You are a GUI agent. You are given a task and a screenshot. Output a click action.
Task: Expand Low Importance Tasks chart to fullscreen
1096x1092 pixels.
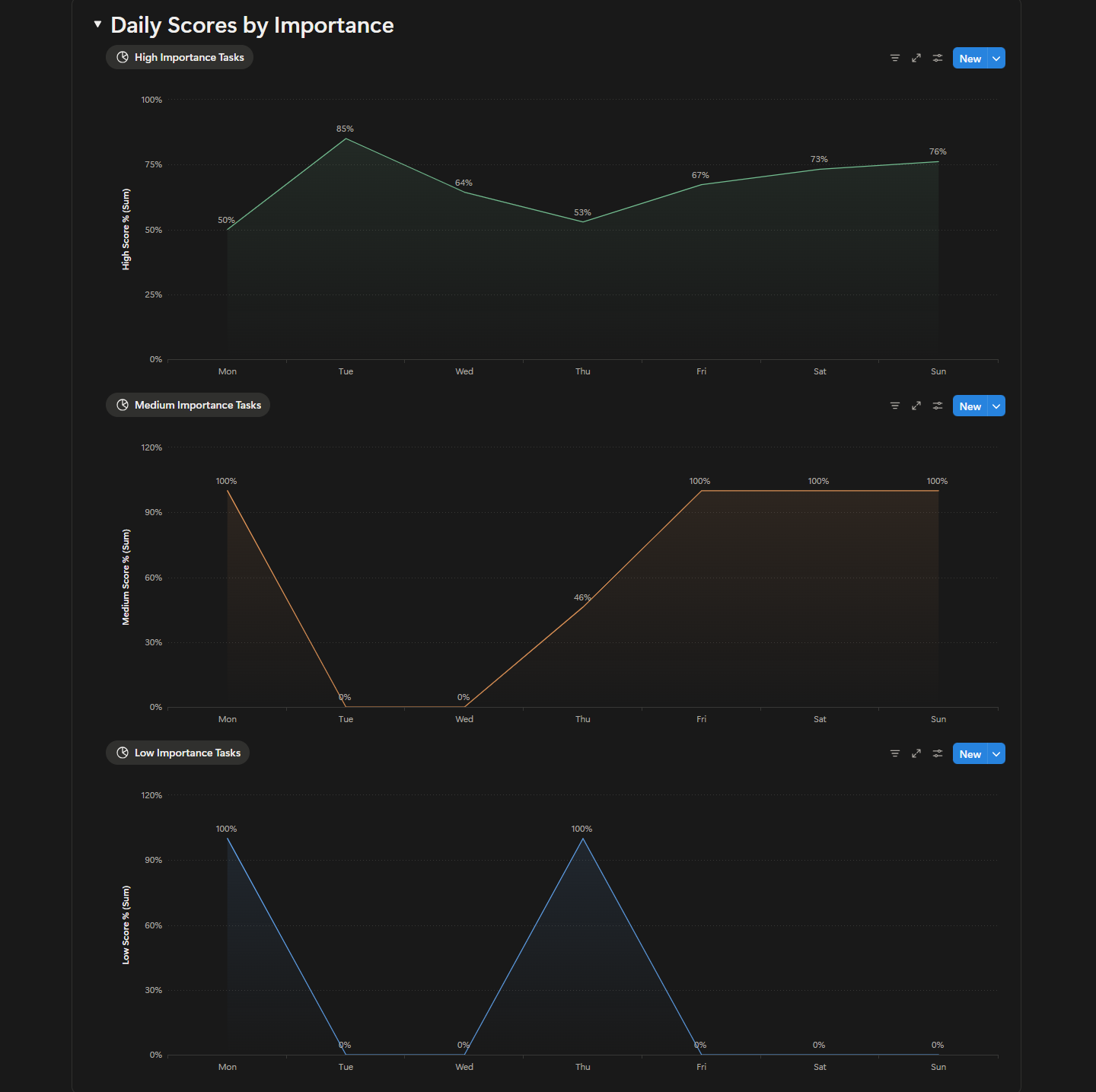click(x=916, y=753)
